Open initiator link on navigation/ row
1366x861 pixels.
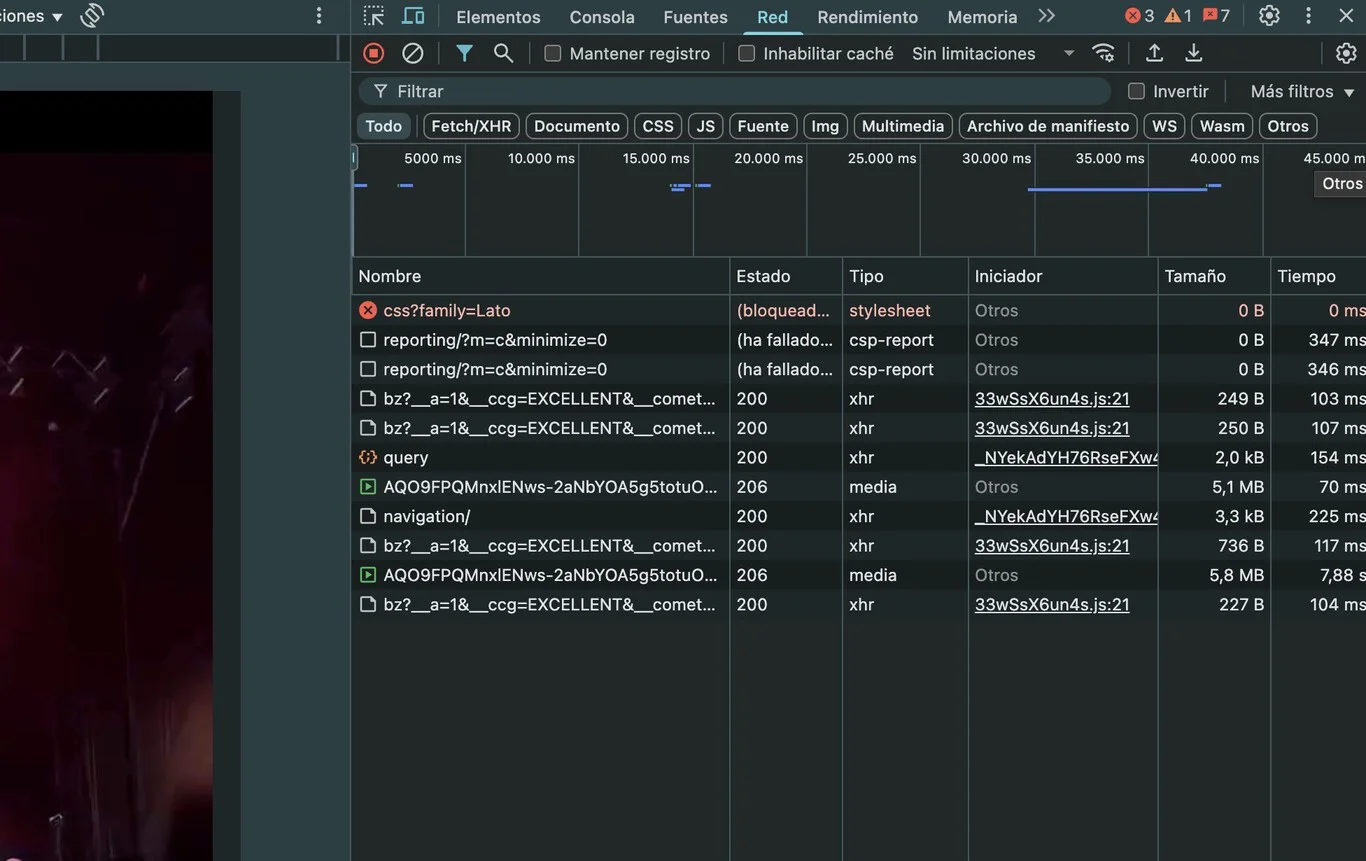click(1066, 517)
